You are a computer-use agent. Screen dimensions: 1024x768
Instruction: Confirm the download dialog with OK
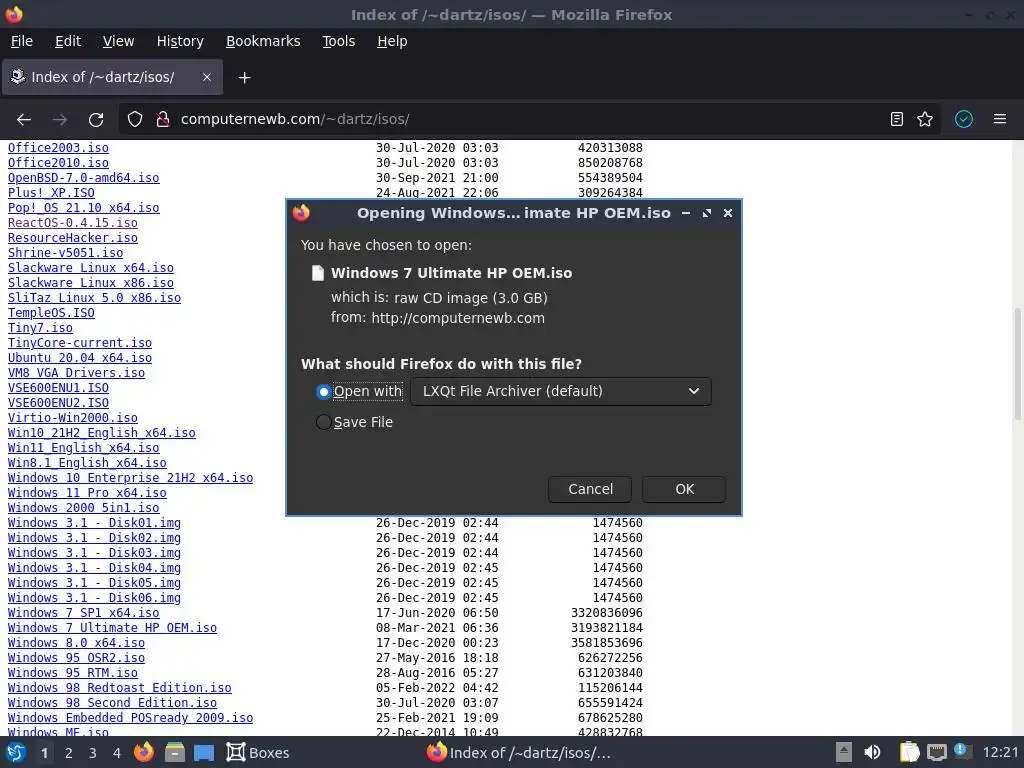point(684,489)
